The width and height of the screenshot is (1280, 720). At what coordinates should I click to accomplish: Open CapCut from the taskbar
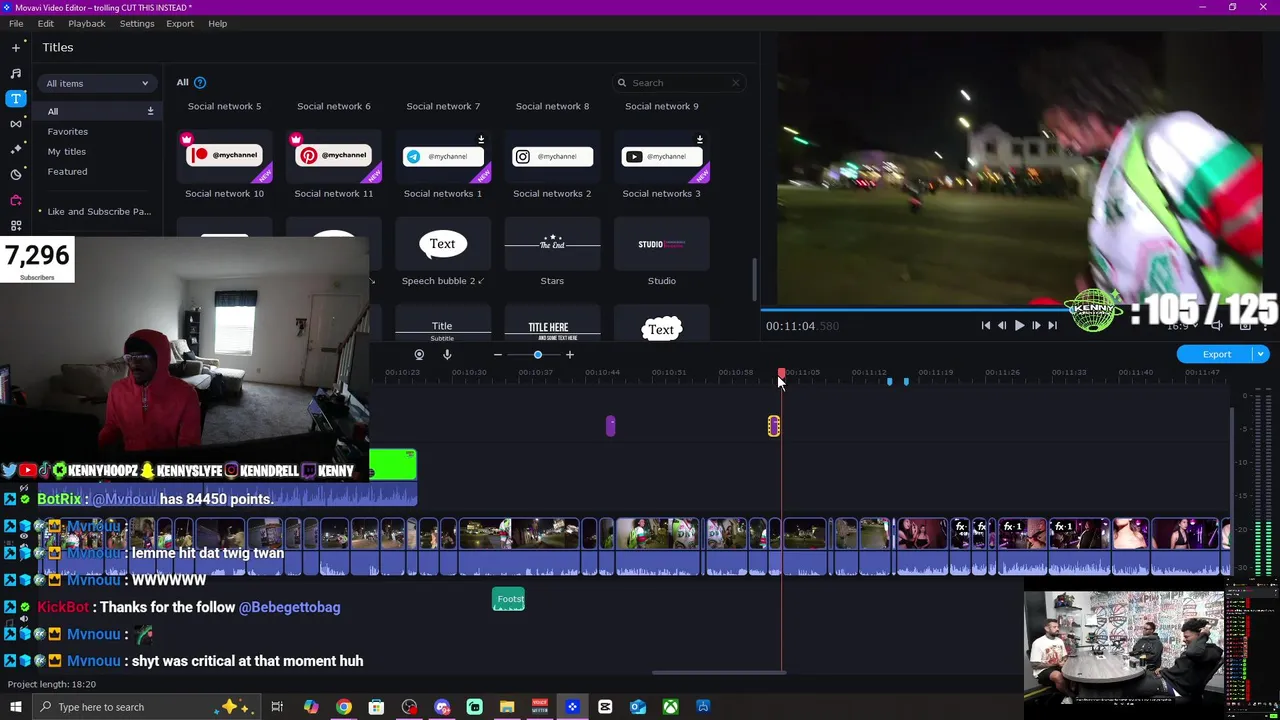tap(605, 707)
